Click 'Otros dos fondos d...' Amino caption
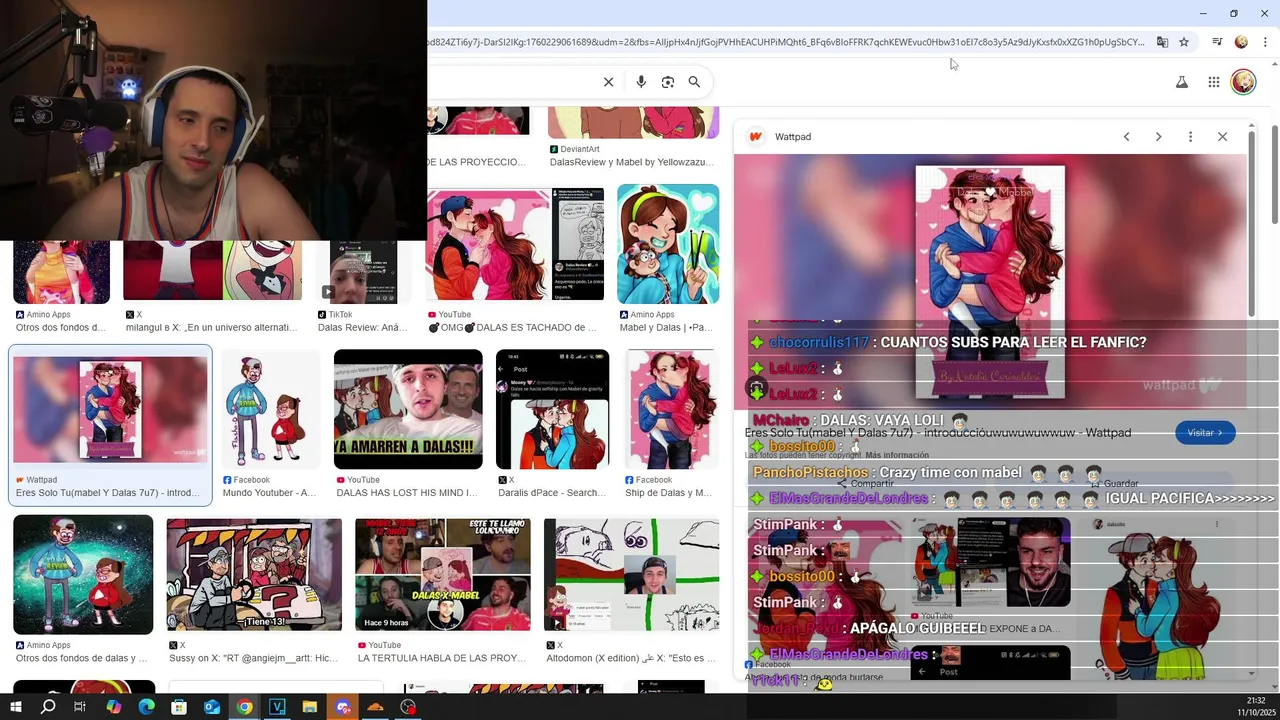The image size is (1280, 720). tap(60, 328)
